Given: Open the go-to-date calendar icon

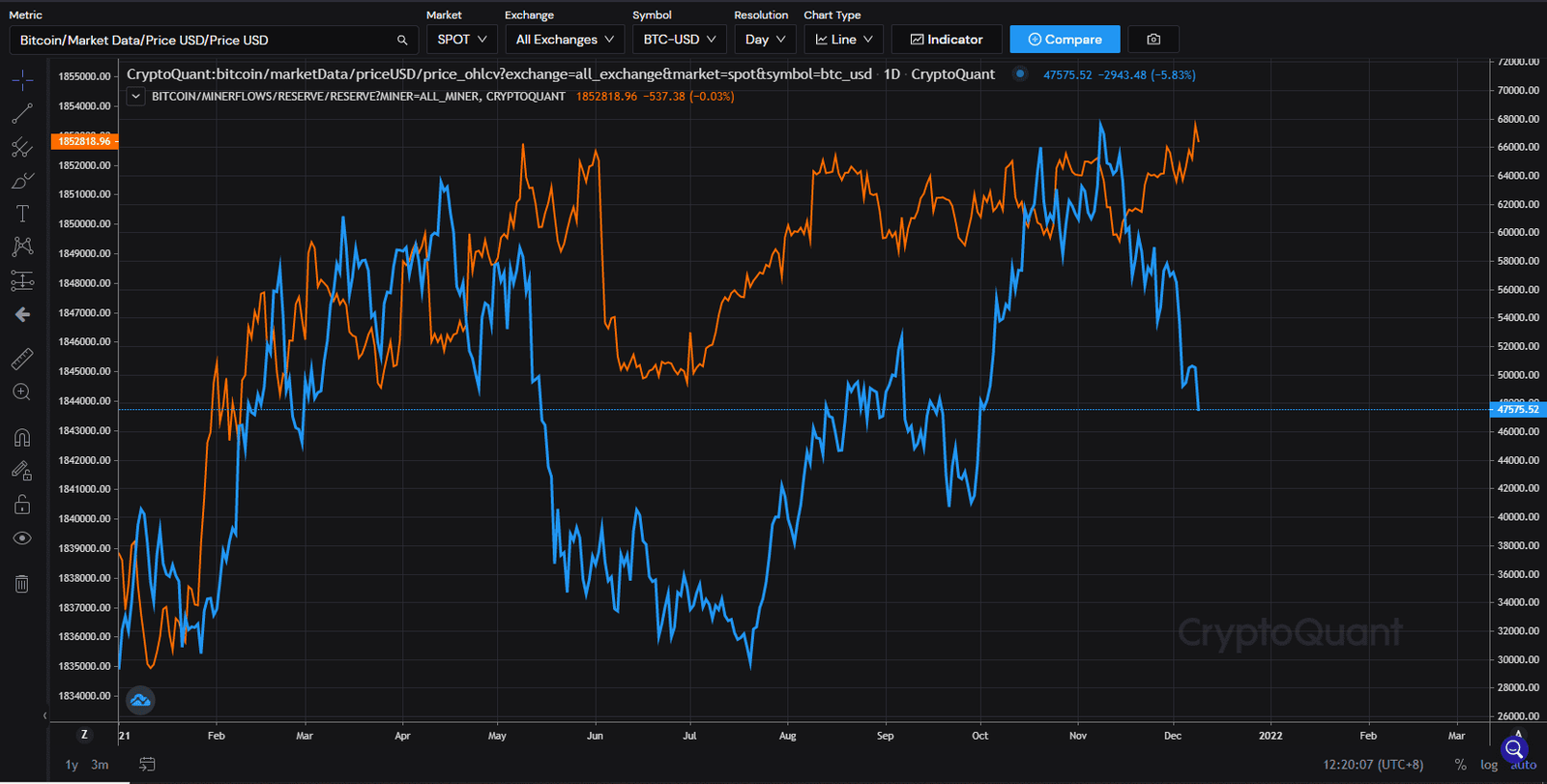Looking at the screenshot, I should pyautogui.click(x=147, y=765).
